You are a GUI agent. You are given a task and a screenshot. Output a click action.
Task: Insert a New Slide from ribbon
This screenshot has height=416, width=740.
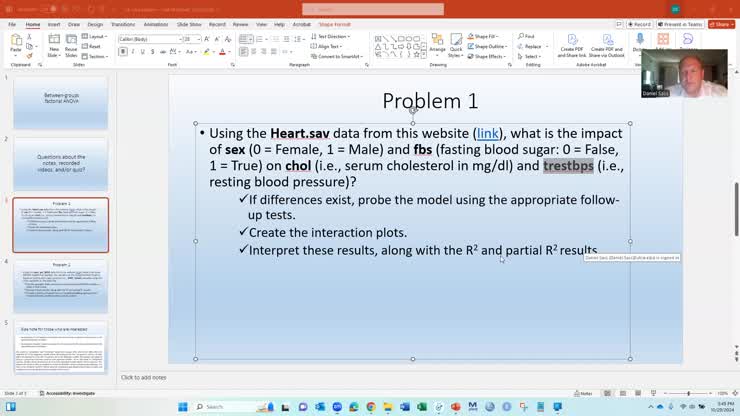coord(53,43)
